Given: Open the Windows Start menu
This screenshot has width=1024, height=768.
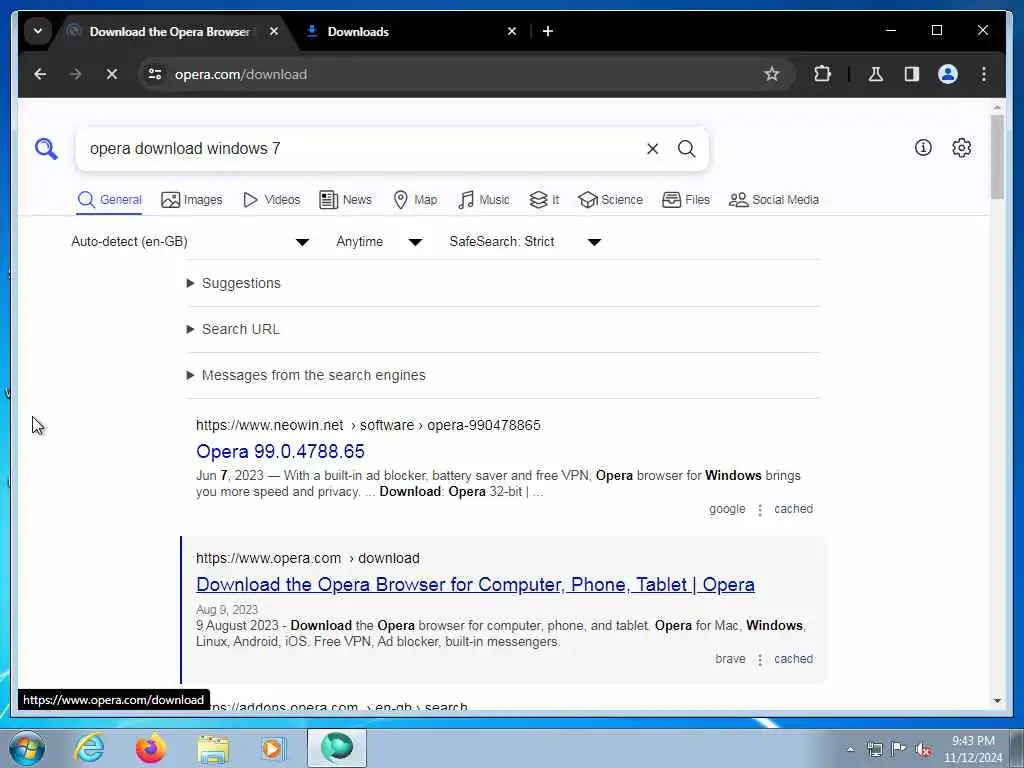Looking at the screenshot, I should [27, 748].
